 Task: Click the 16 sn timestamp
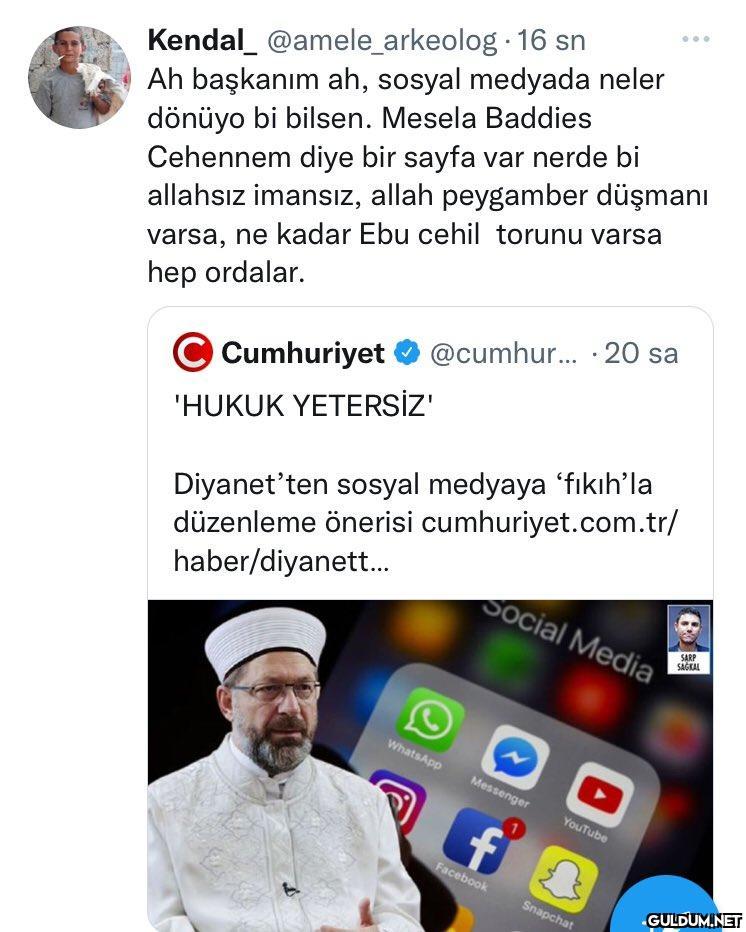pos(552,40)
